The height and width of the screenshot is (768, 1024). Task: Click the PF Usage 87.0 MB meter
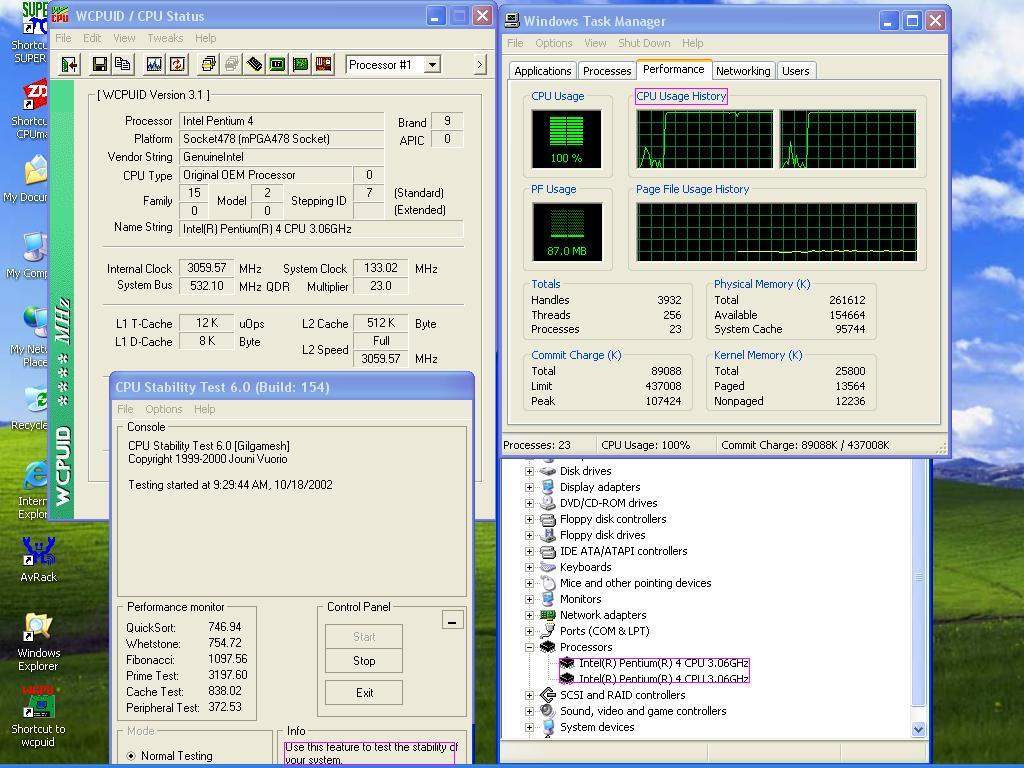coord(567,232)
